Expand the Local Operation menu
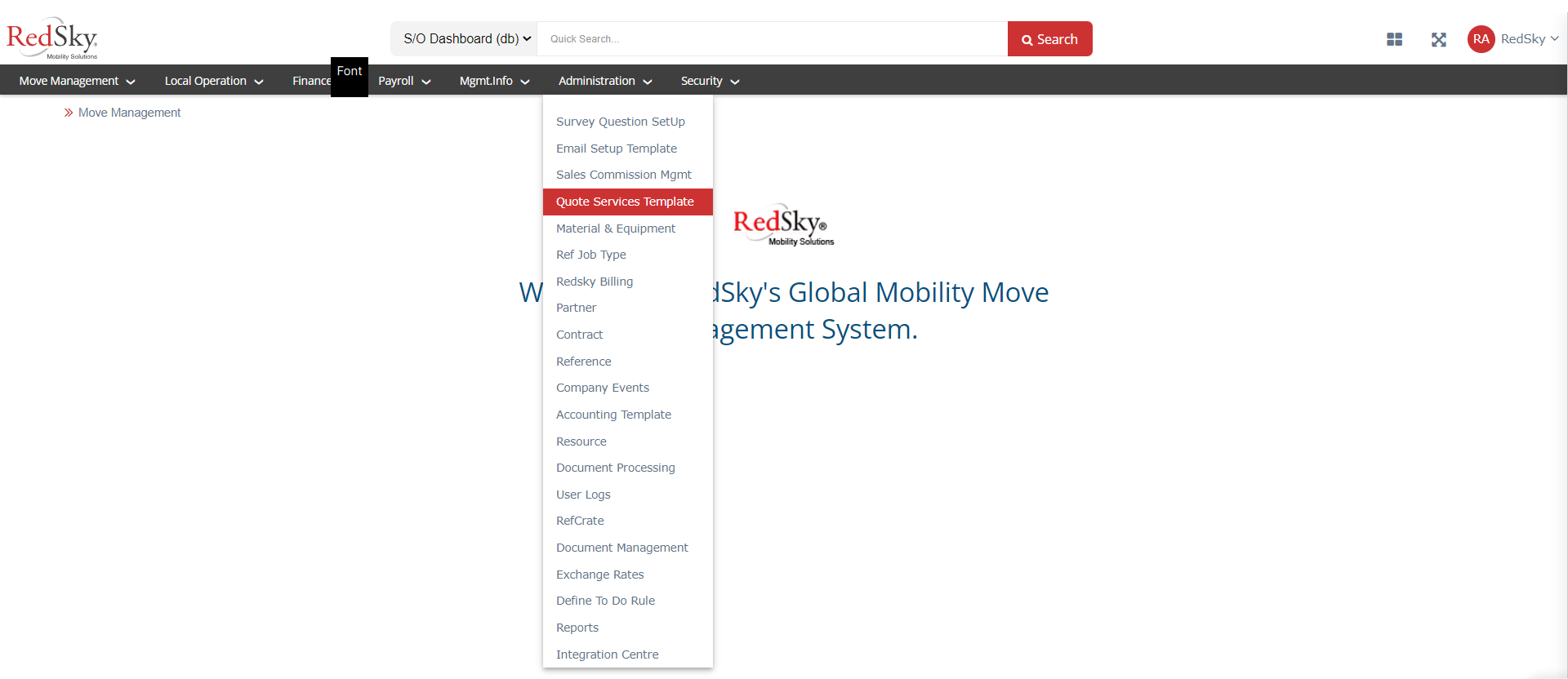This screenshot has height=679, width=1568. [x=214, y=81]
